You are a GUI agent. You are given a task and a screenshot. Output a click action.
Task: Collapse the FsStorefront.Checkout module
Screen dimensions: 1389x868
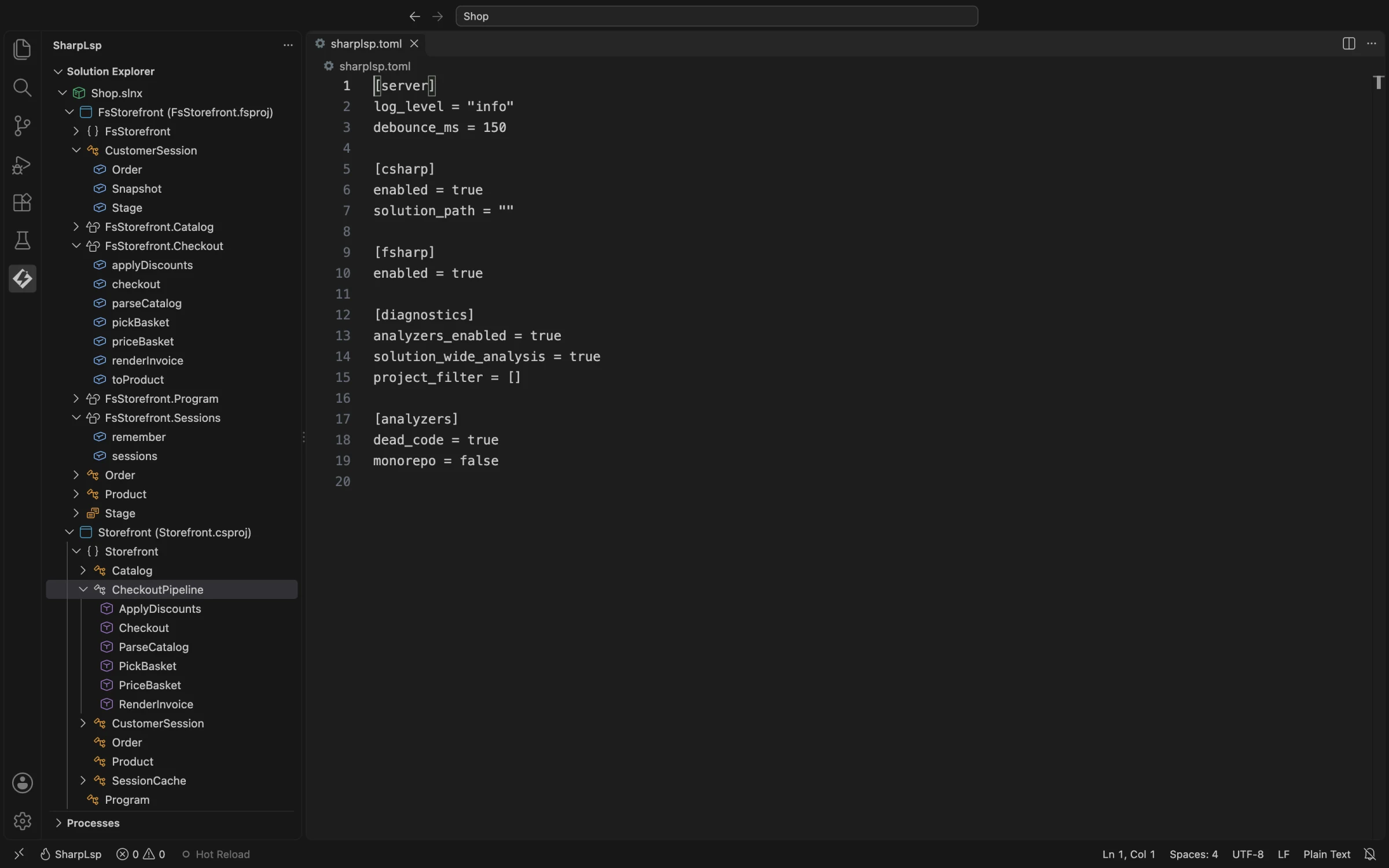tap(76, 246)
